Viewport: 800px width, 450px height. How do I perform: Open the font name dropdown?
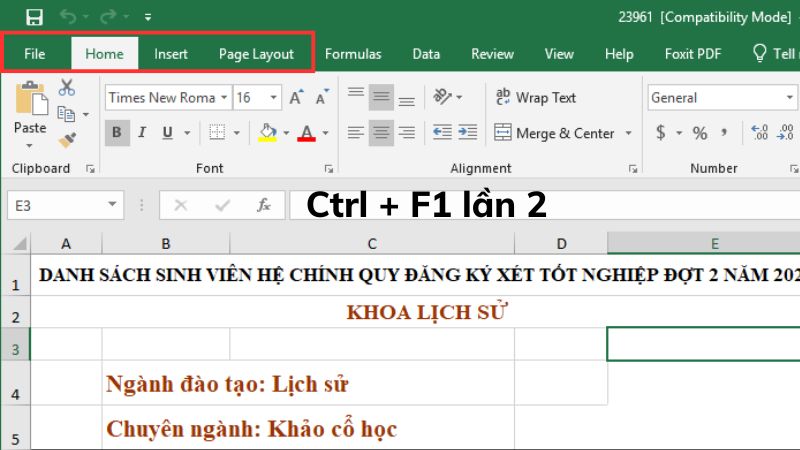(x=223, y=98)
